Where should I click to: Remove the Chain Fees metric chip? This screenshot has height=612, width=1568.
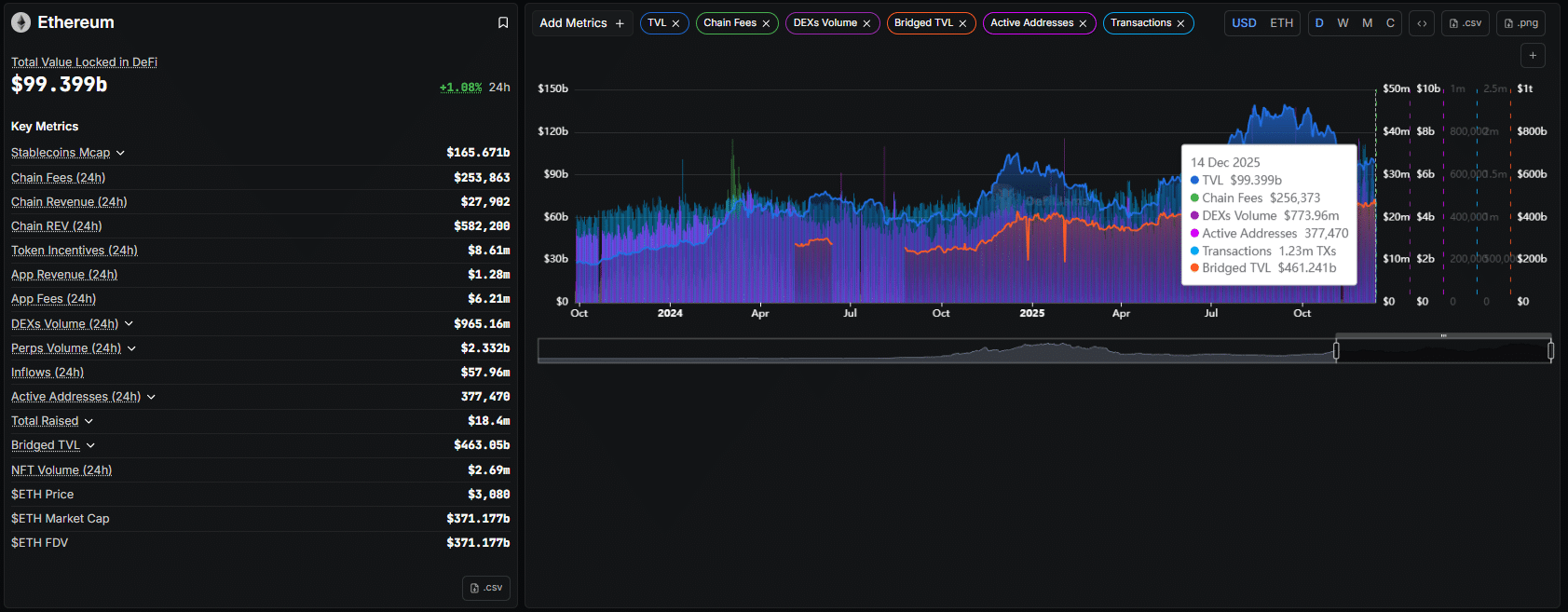click(766, 23)
